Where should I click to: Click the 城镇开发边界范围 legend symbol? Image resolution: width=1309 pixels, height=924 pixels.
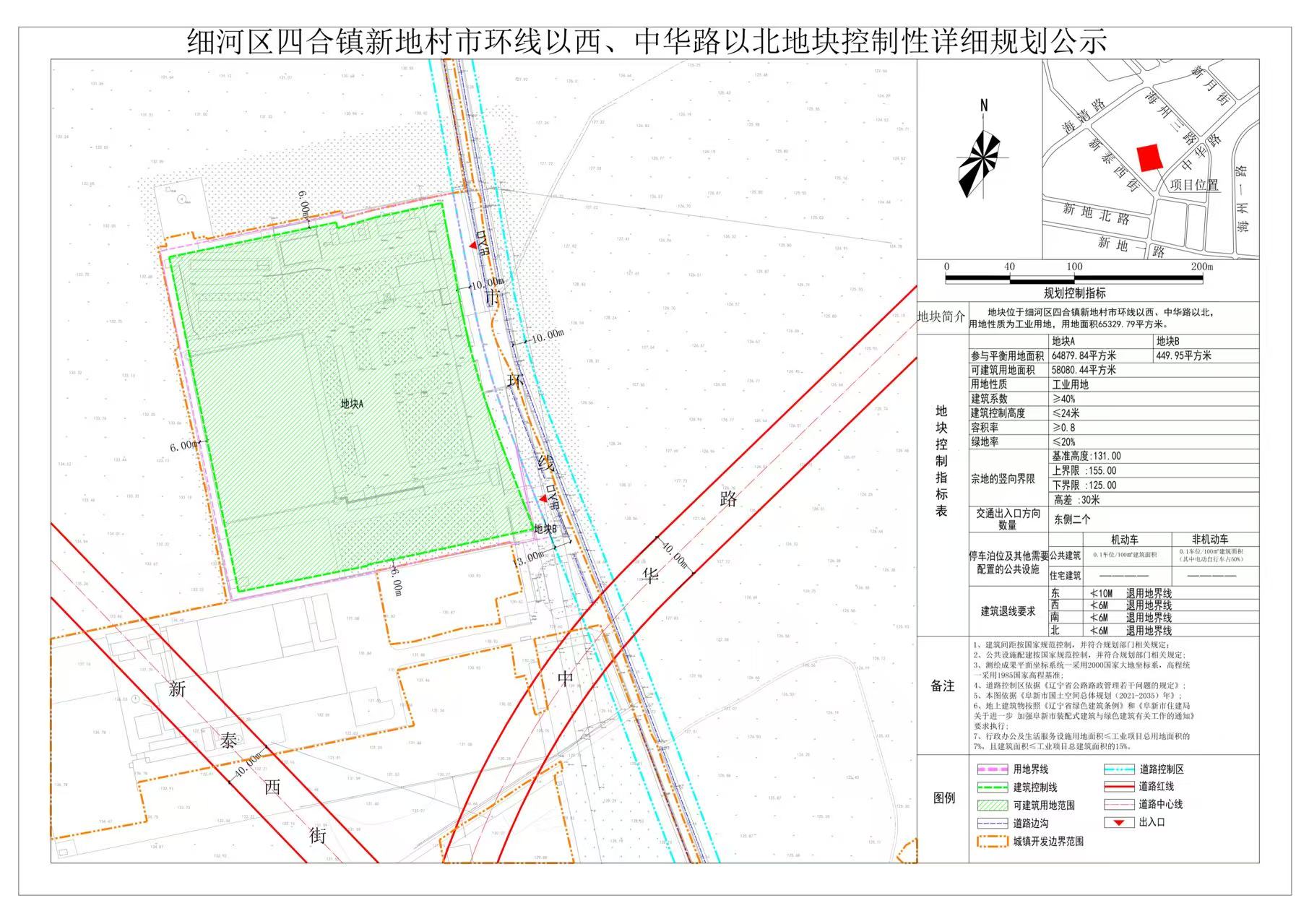coord(992,842)
